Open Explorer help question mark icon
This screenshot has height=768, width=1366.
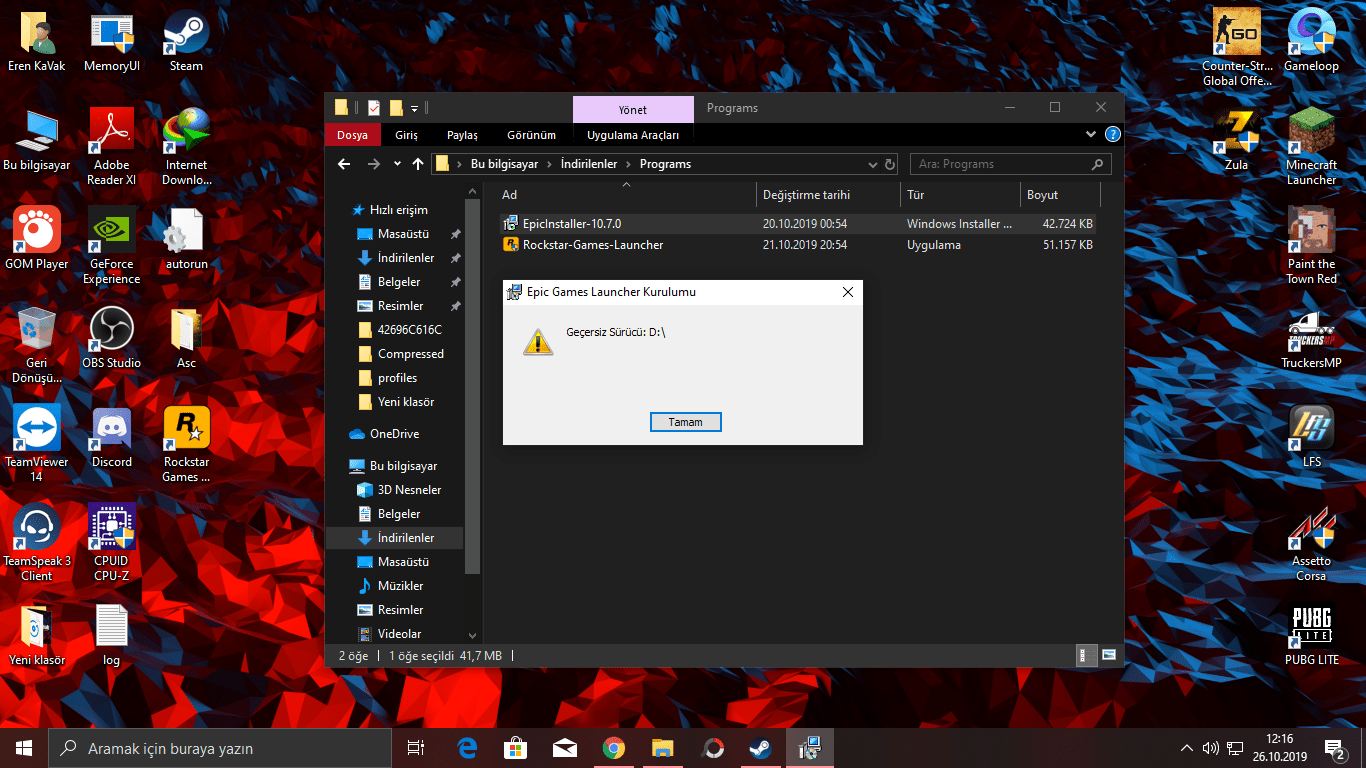click(x=1112, y=134)
